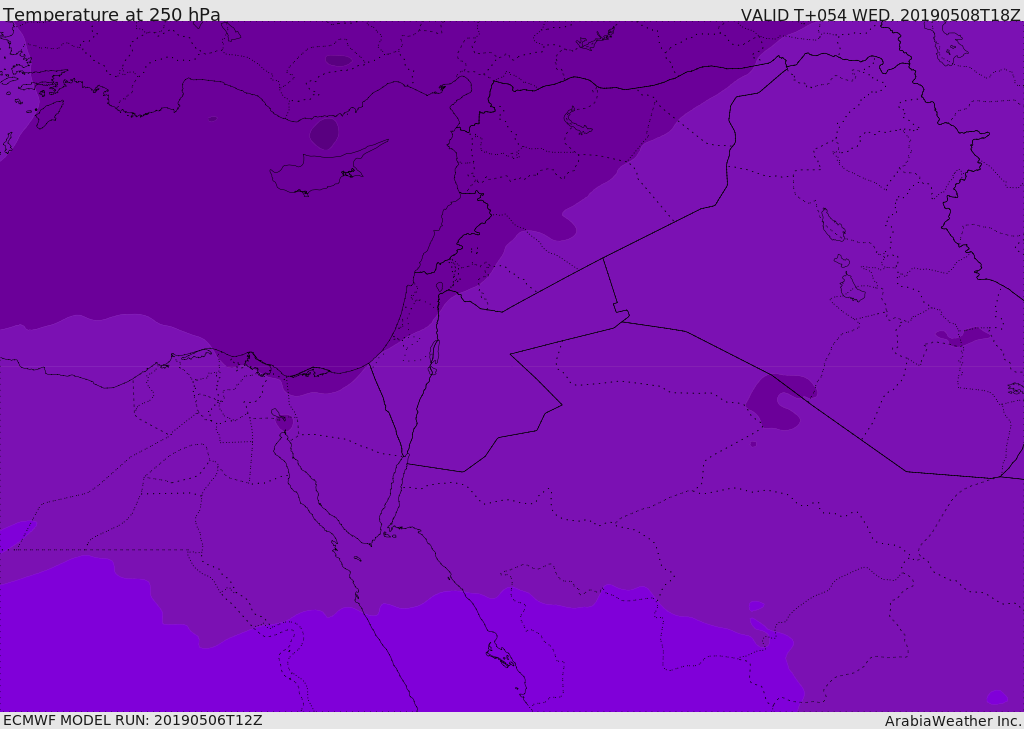The image size is (1024, 729).
Task: Click the darkest purple region over the Mediterranean Sea
Action: point(200,230)
